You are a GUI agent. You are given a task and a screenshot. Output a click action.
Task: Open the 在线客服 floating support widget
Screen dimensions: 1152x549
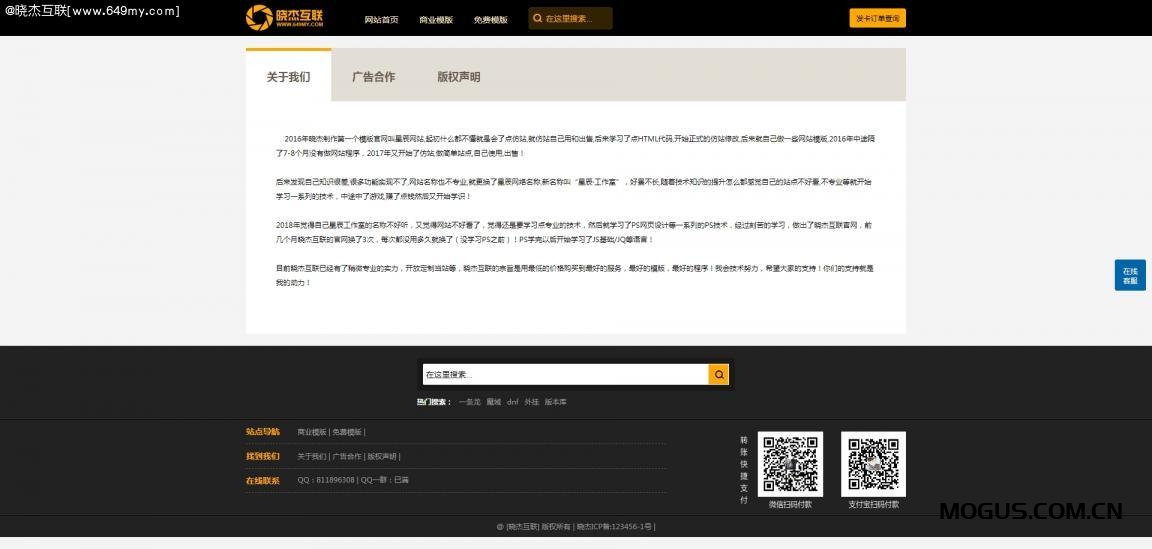point(1130,275)
